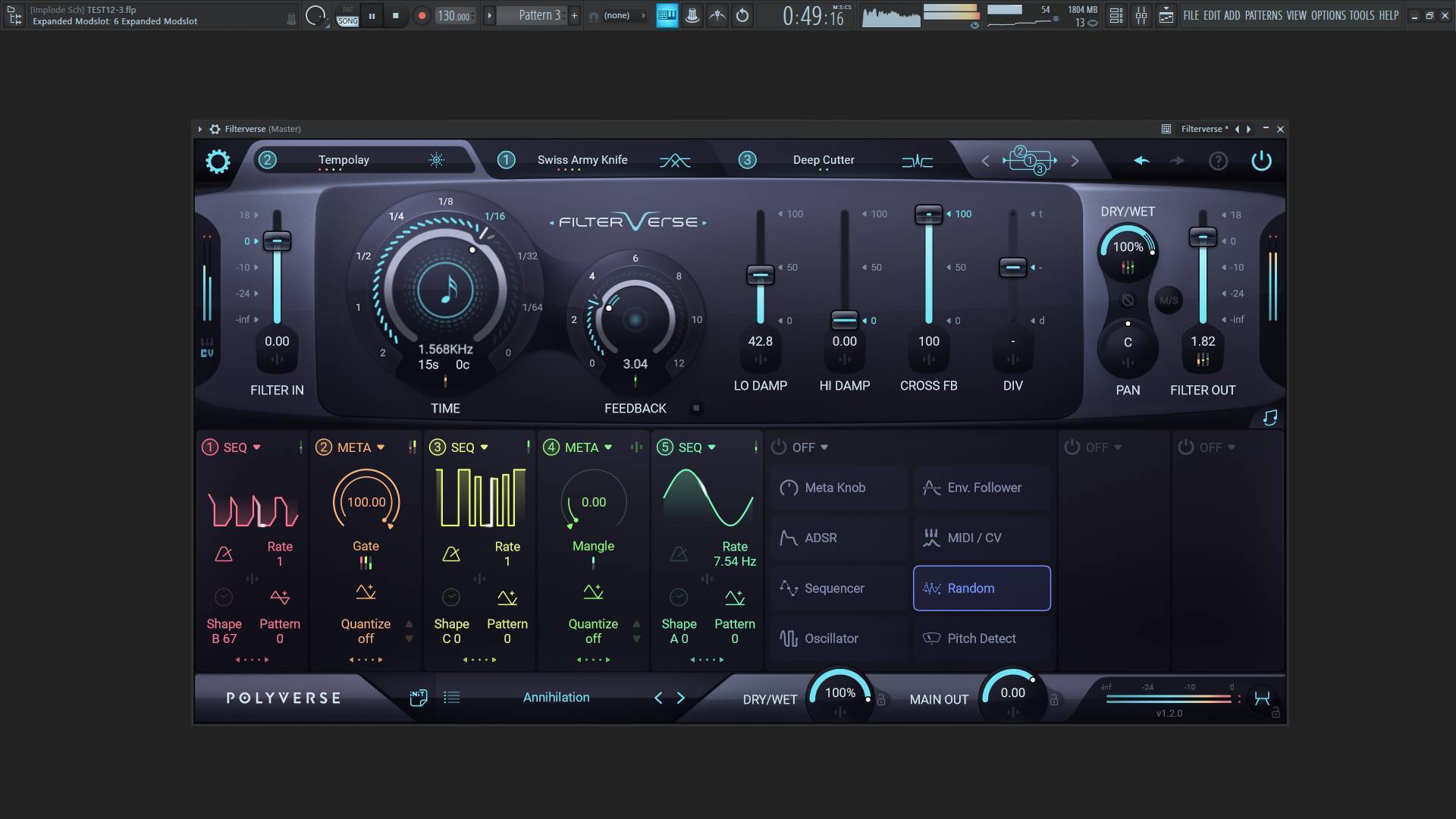Open the FL Studio playlist view icon
This screenshot has width=1456, height=819.
pos(1116,15)
